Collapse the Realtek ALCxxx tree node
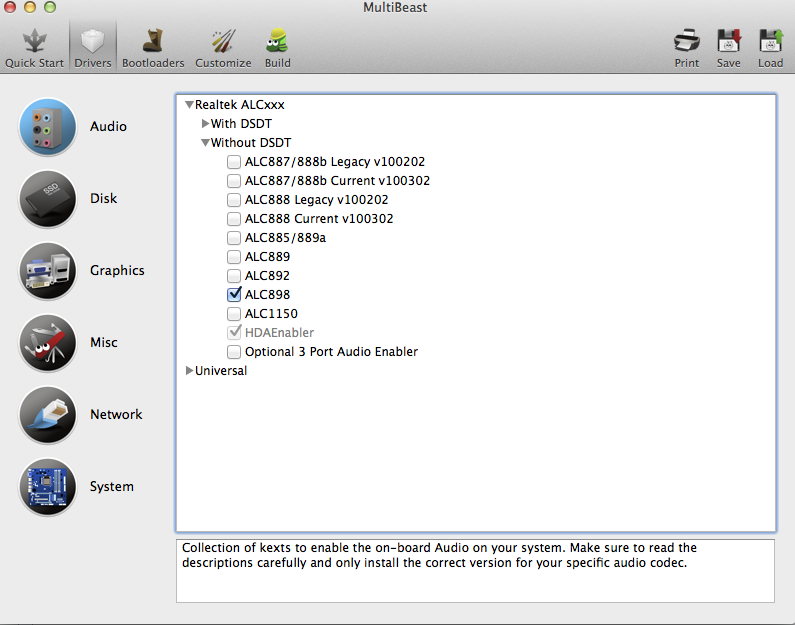Image resolution: width=795 pixels, height=625 pixels. pos(189,105)
